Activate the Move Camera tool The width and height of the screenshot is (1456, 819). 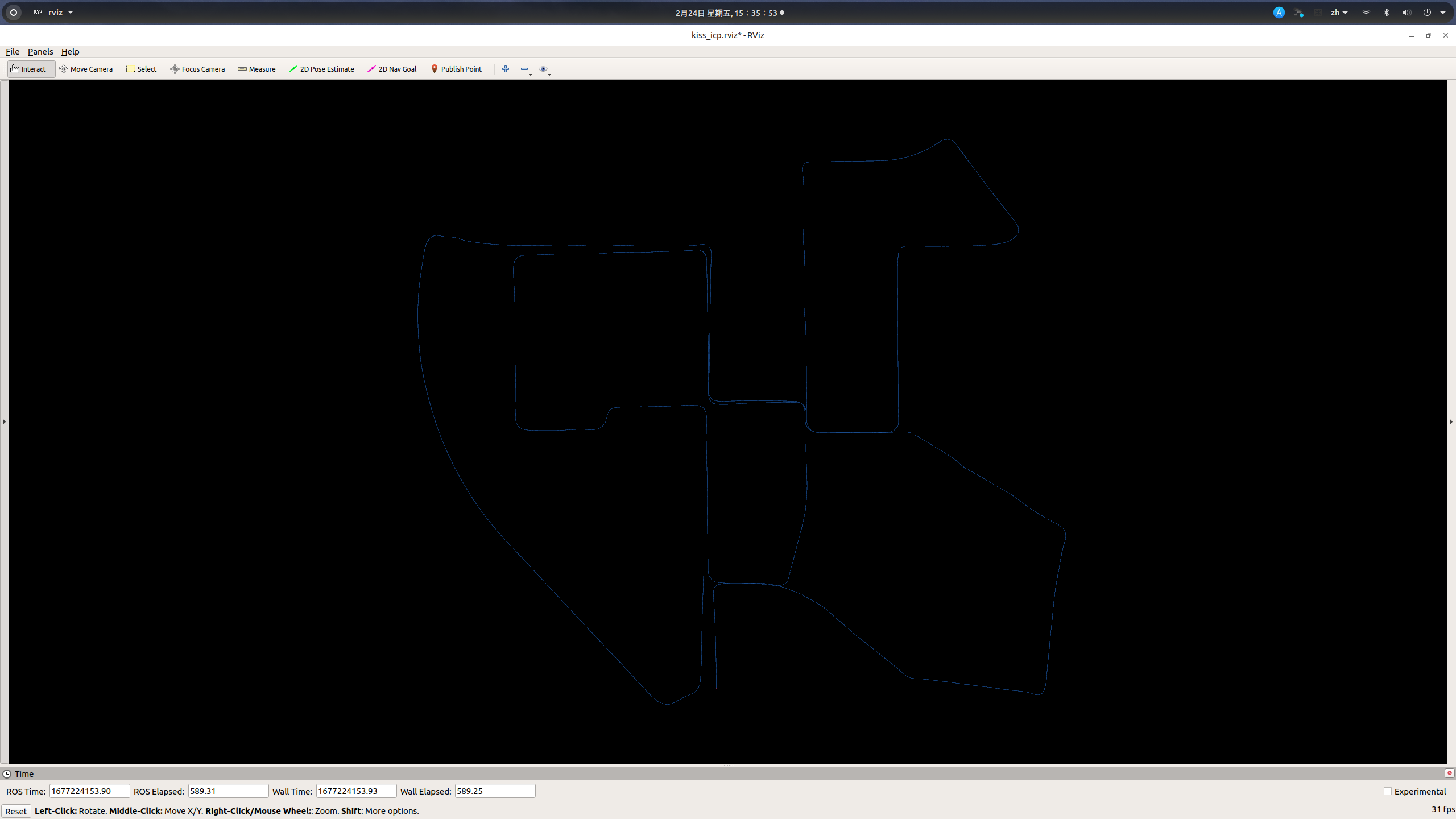click(x=86, y=69)
